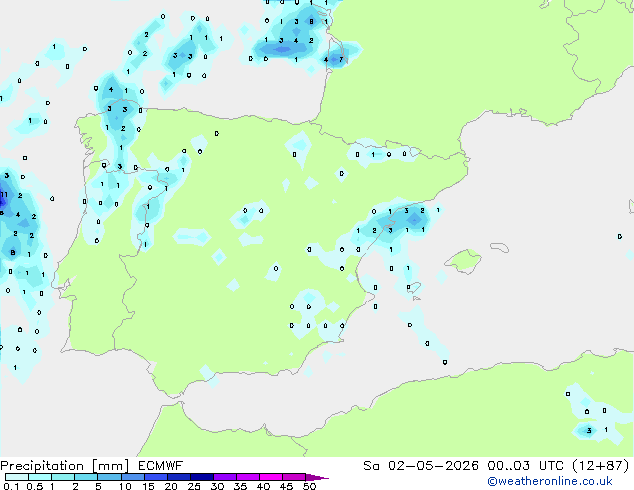Screen dimensions: 634x490
Task: Click the legend tick label '50'
Action: coord(309,486)
